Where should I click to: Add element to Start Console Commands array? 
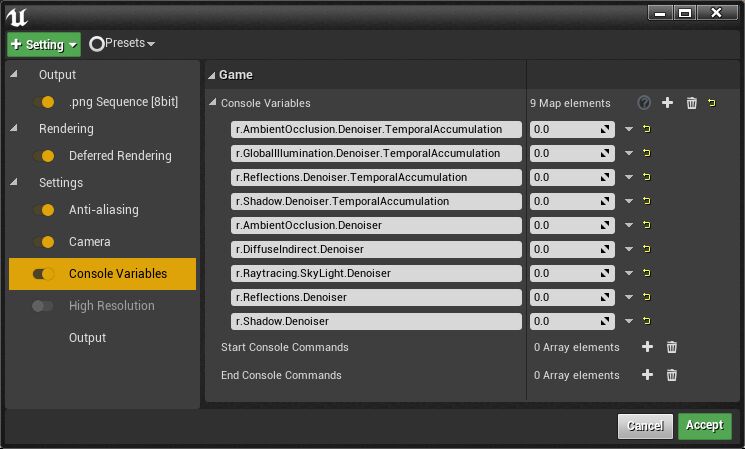tap(647, 347)
